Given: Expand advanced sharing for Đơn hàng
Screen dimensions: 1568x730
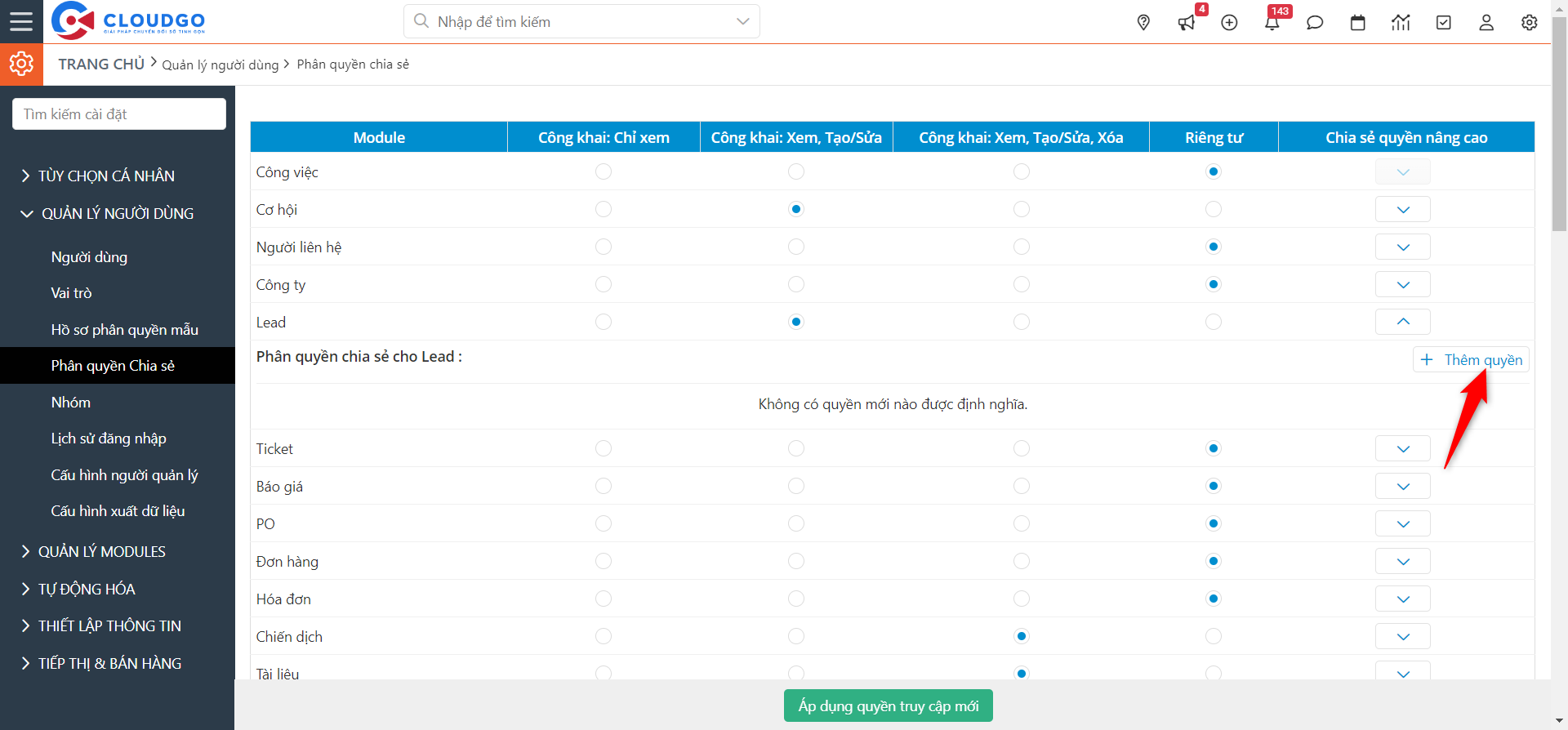Looking at the screenshot, I should tap(1403, 561).
